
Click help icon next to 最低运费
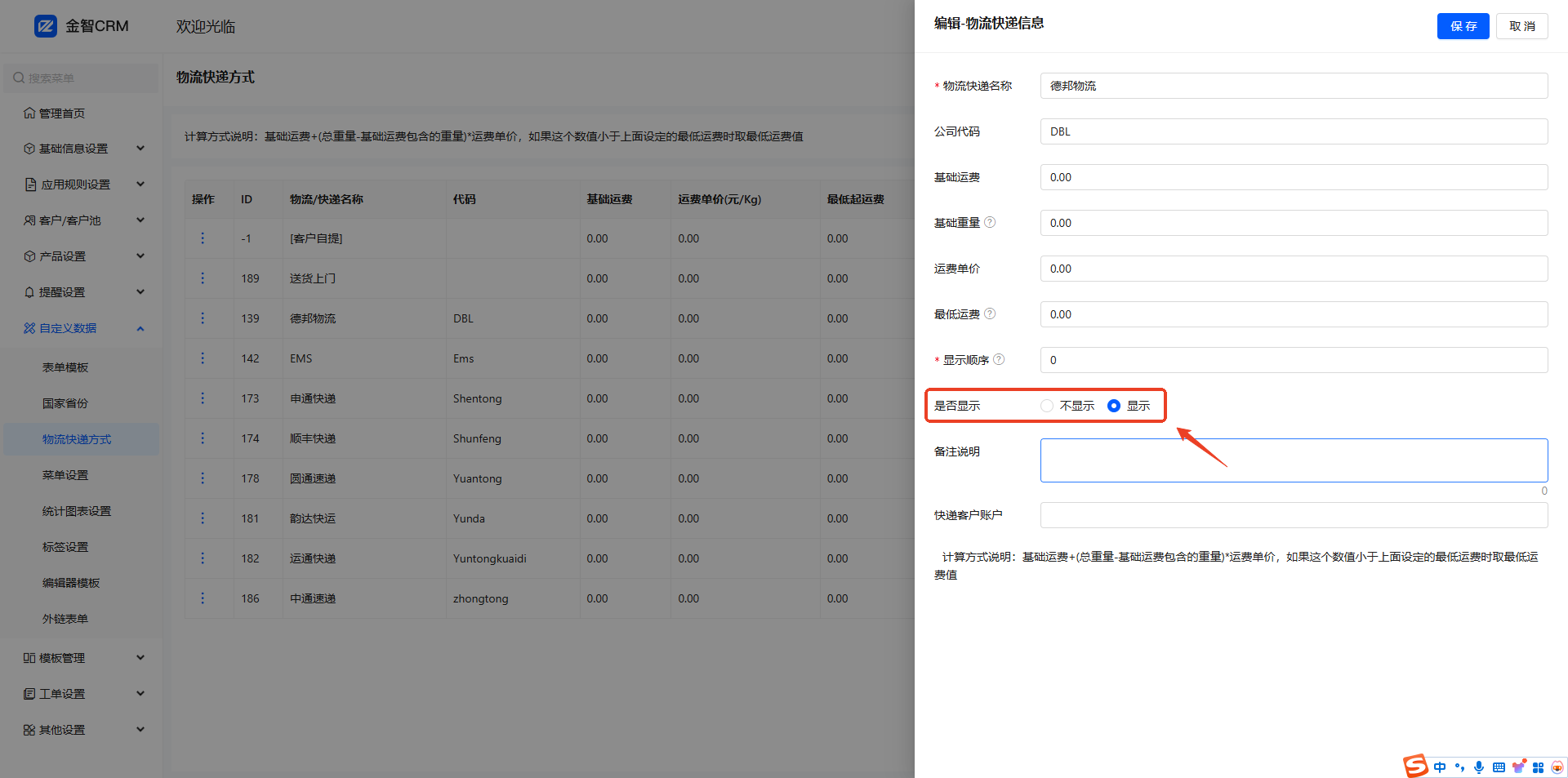990,313
